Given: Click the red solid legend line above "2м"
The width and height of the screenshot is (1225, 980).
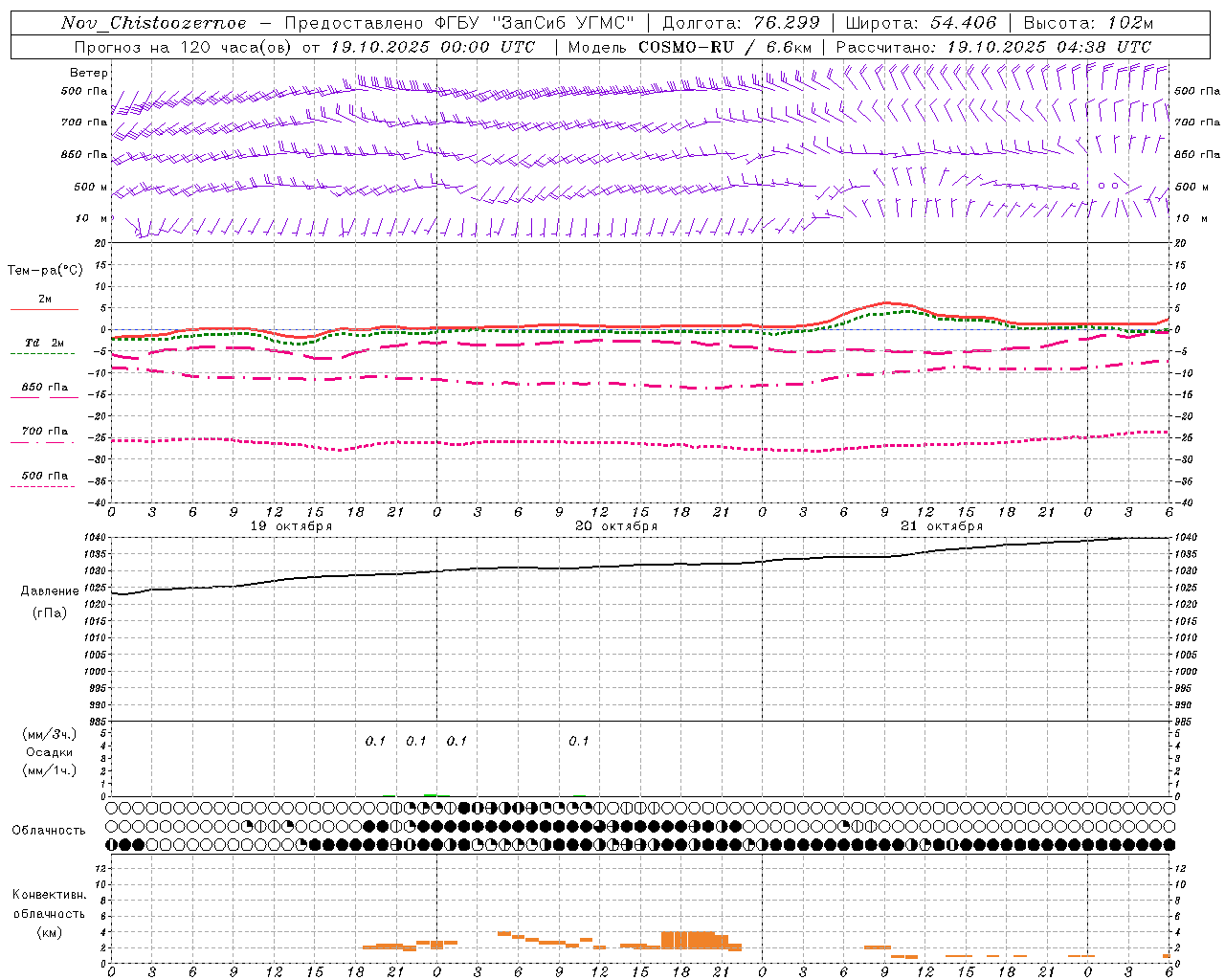Looking at the screenshot, I should click(44, 310).
